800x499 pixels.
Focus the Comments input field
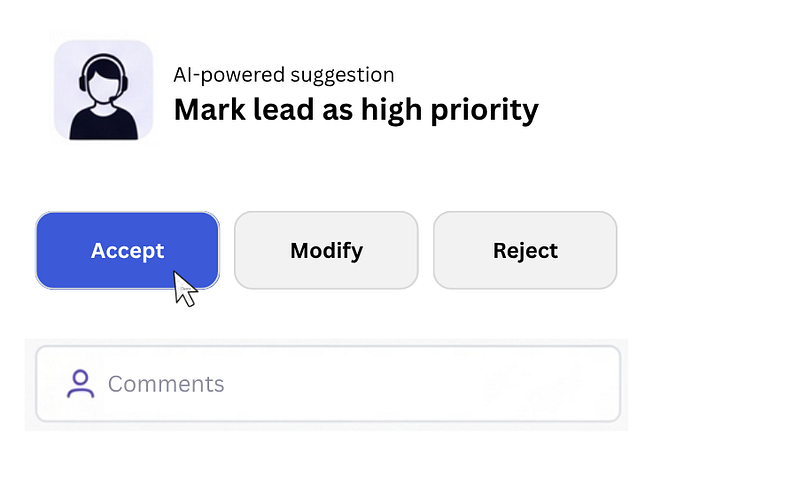click(x=328, y=384)
